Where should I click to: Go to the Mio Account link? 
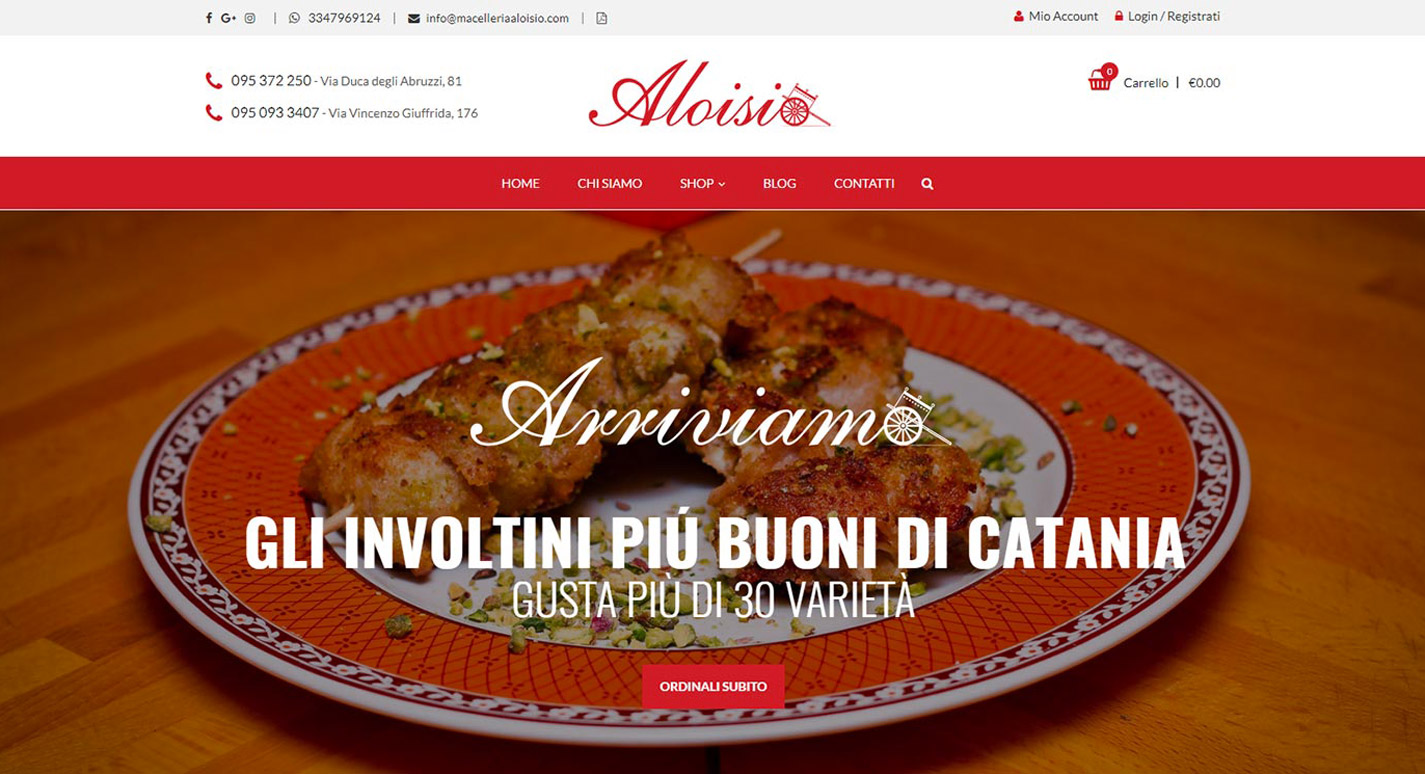[1056, 17]
